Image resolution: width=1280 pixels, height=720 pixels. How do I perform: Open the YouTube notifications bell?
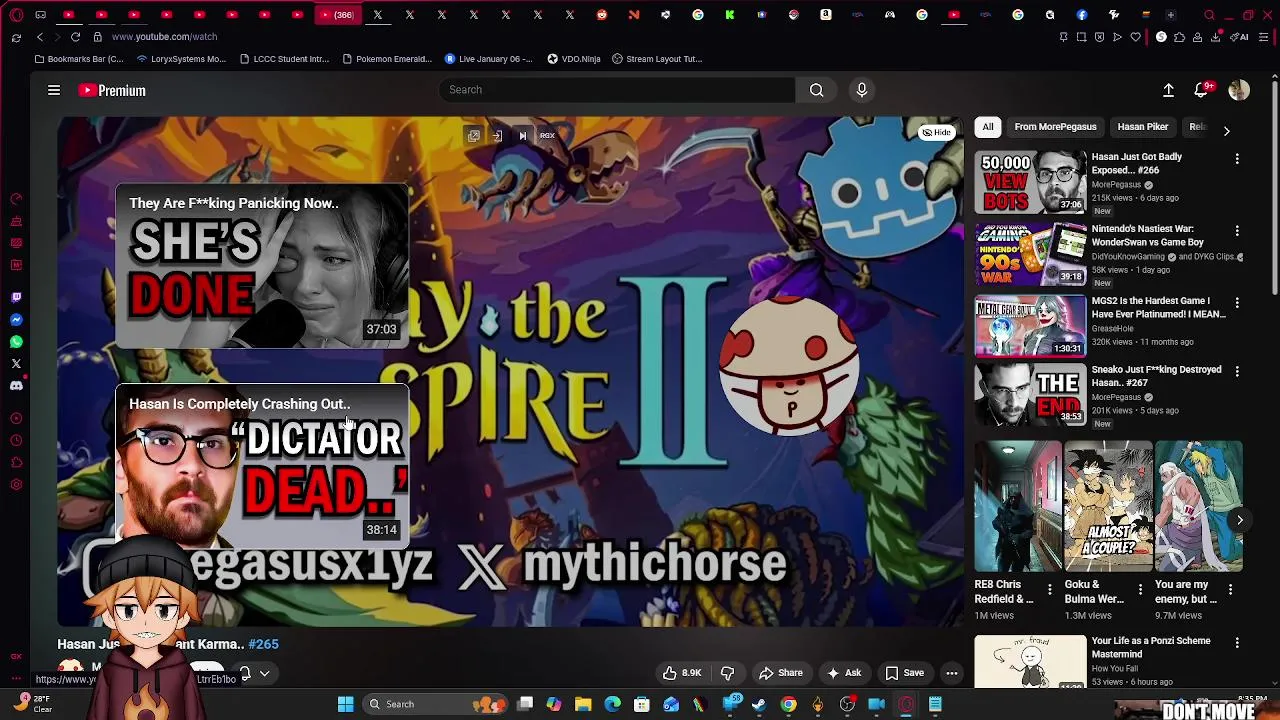point(1202,90)
